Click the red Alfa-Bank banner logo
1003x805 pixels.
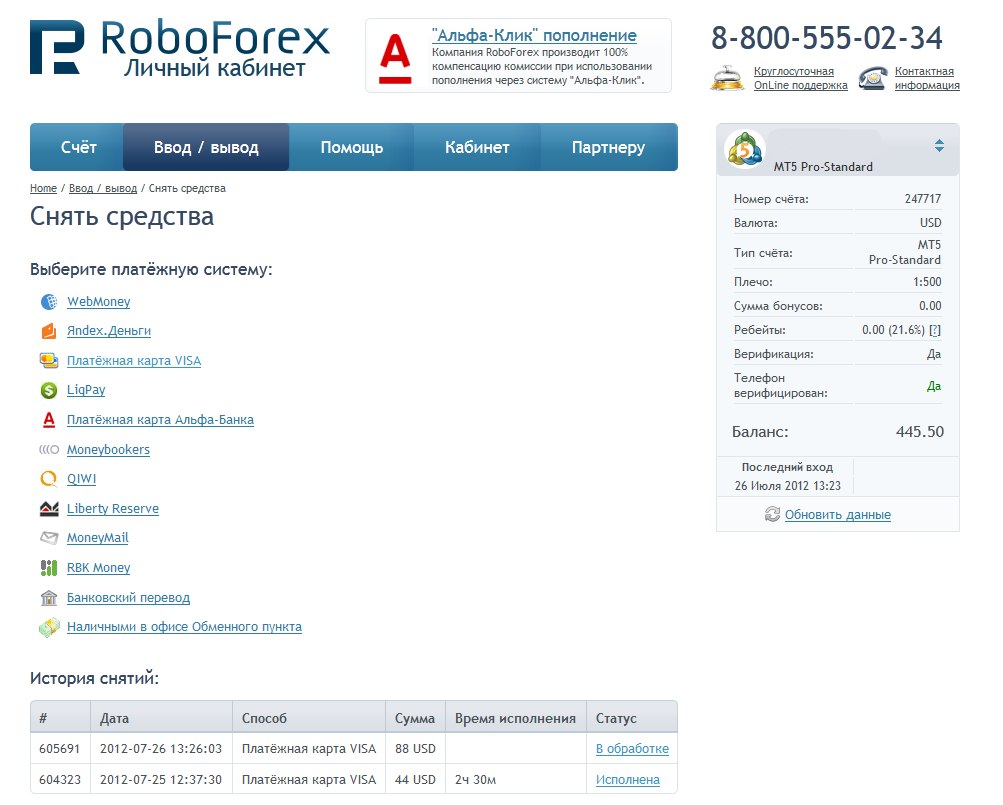[x=395, y=60]
